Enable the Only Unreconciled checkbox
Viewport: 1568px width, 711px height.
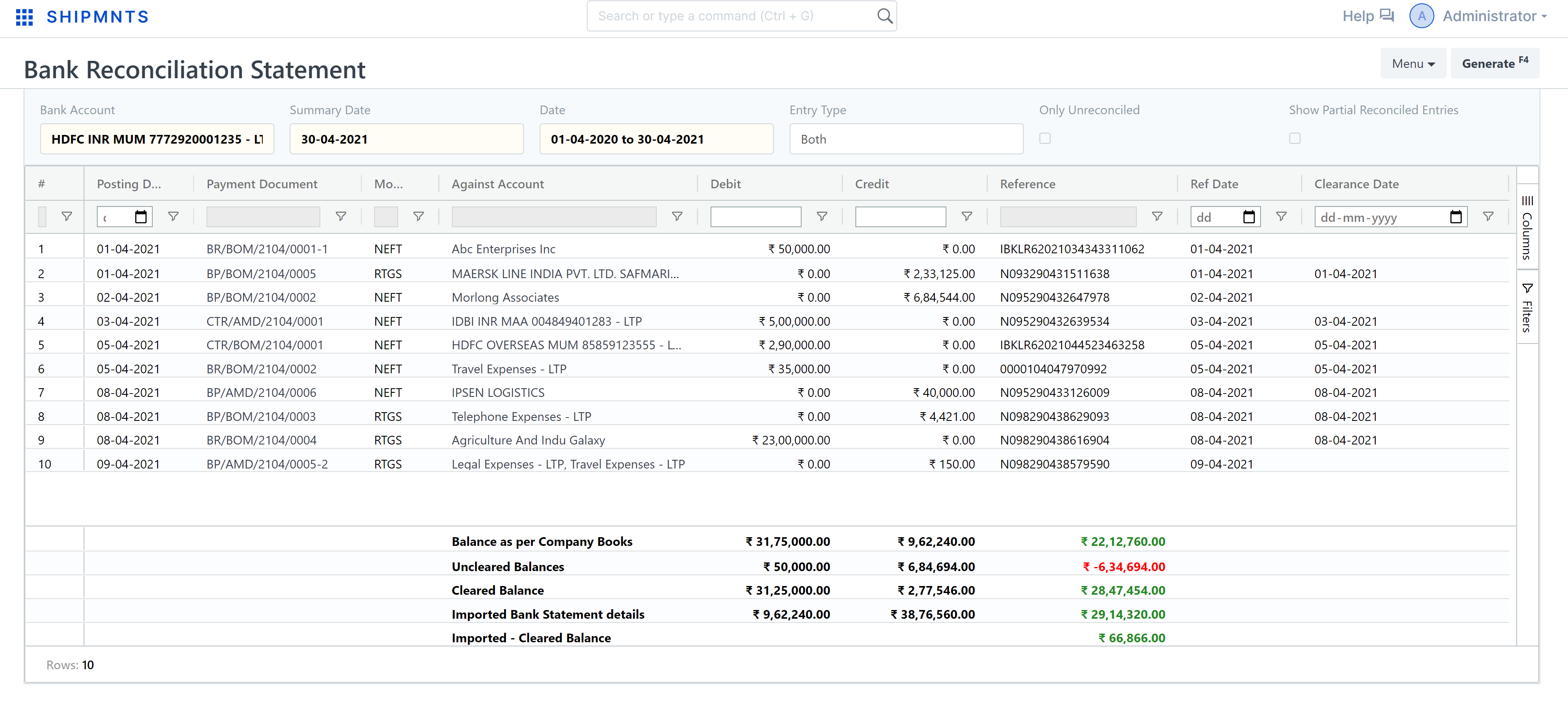[x=1045, y=139]
